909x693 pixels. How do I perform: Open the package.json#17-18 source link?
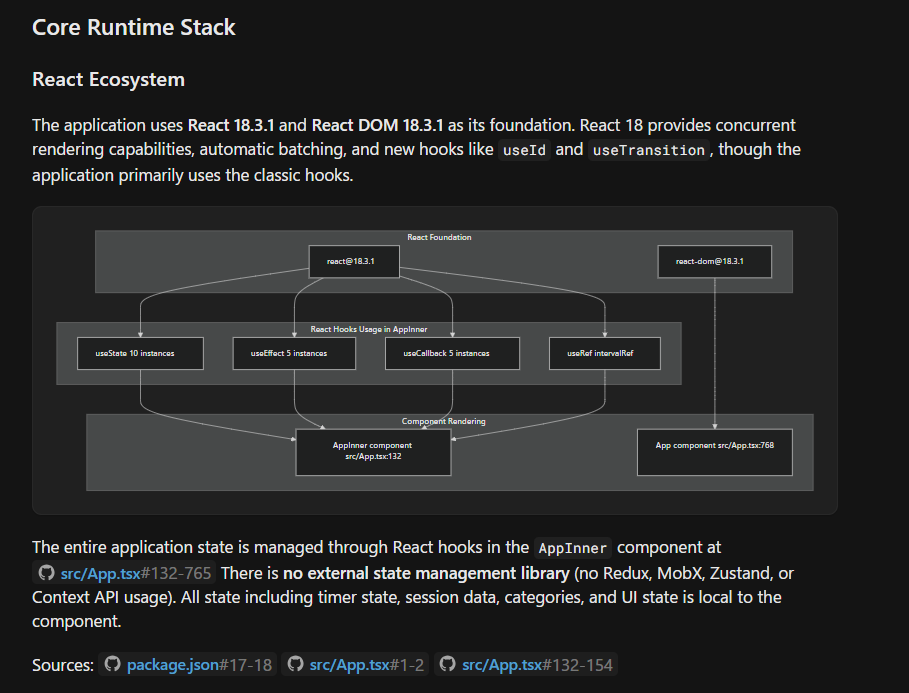click(x=199, y=665)
